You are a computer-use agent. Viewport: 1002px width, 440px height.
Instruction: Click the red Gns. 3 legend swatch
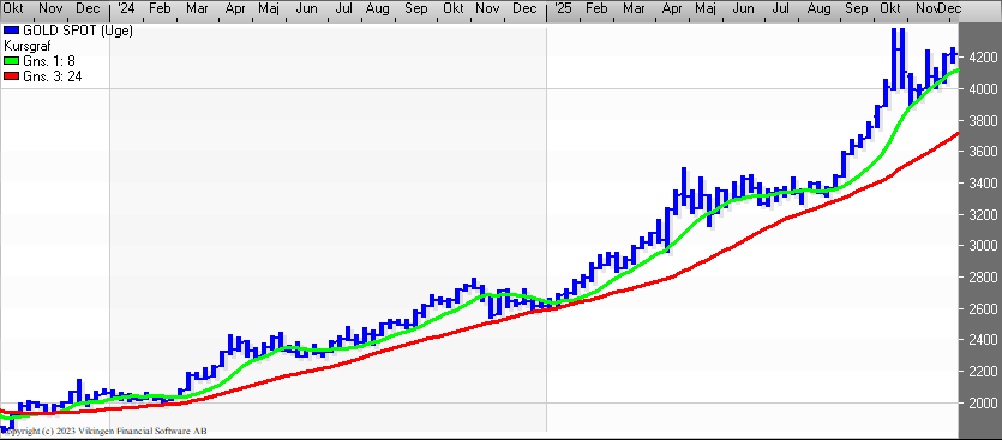point(11,75)
